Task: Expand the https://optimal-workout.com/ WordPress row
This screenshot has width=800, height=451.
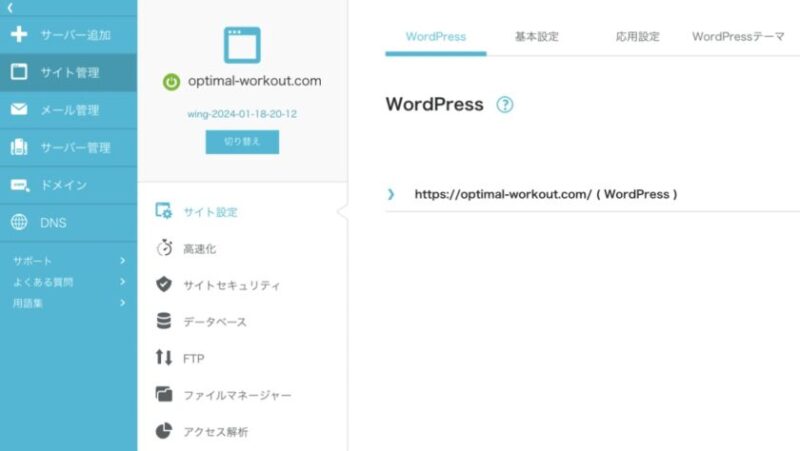Action: coord(391,194)
